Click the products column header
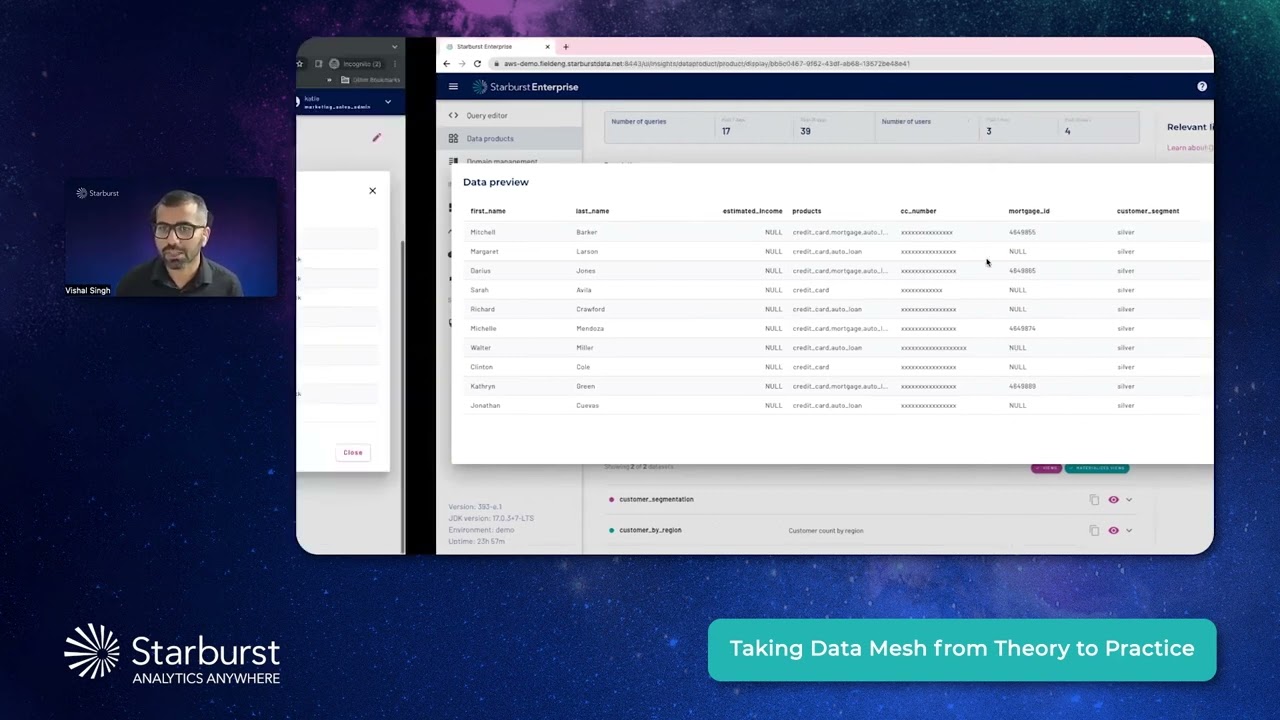 click(x=807, y=211)
